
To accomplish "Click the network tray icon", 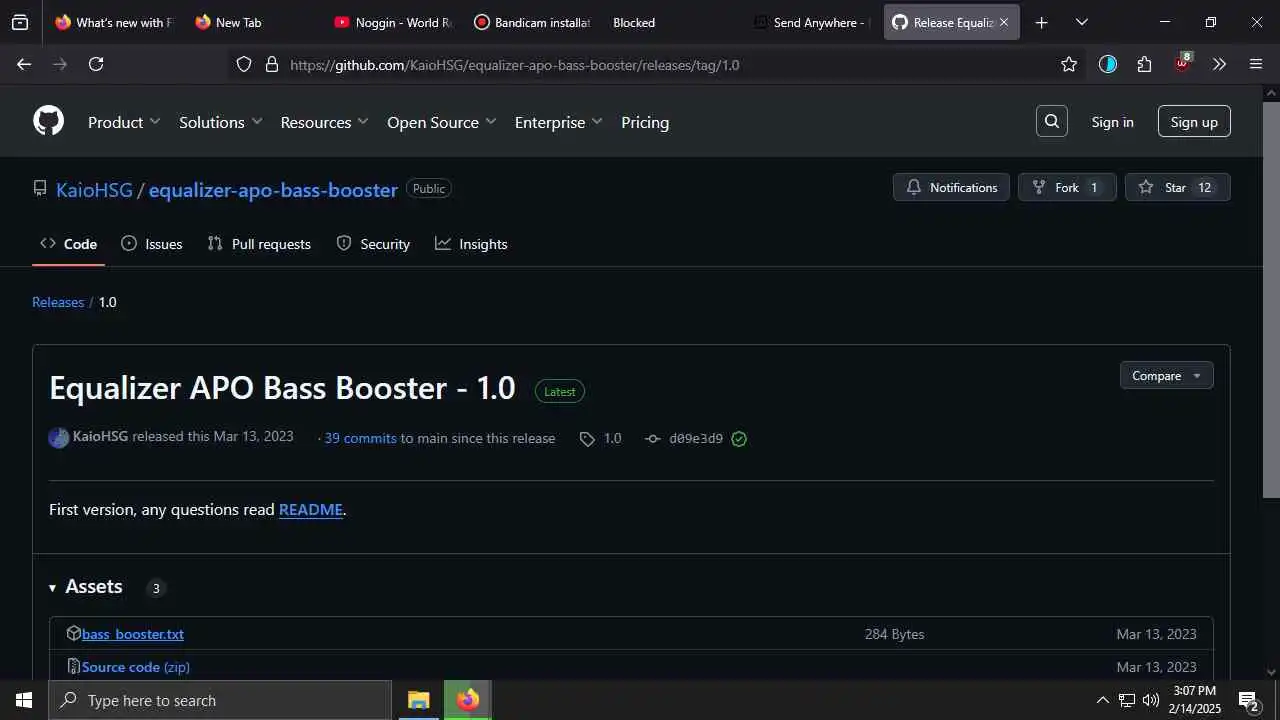I will (x=1127, y=700).
